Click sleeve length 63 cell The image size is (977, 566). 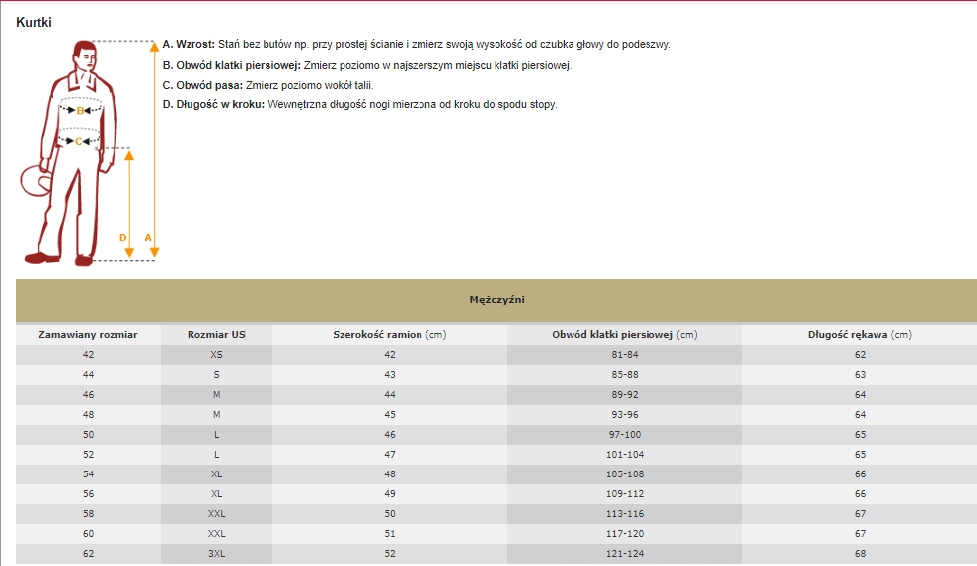coord(860,375)
